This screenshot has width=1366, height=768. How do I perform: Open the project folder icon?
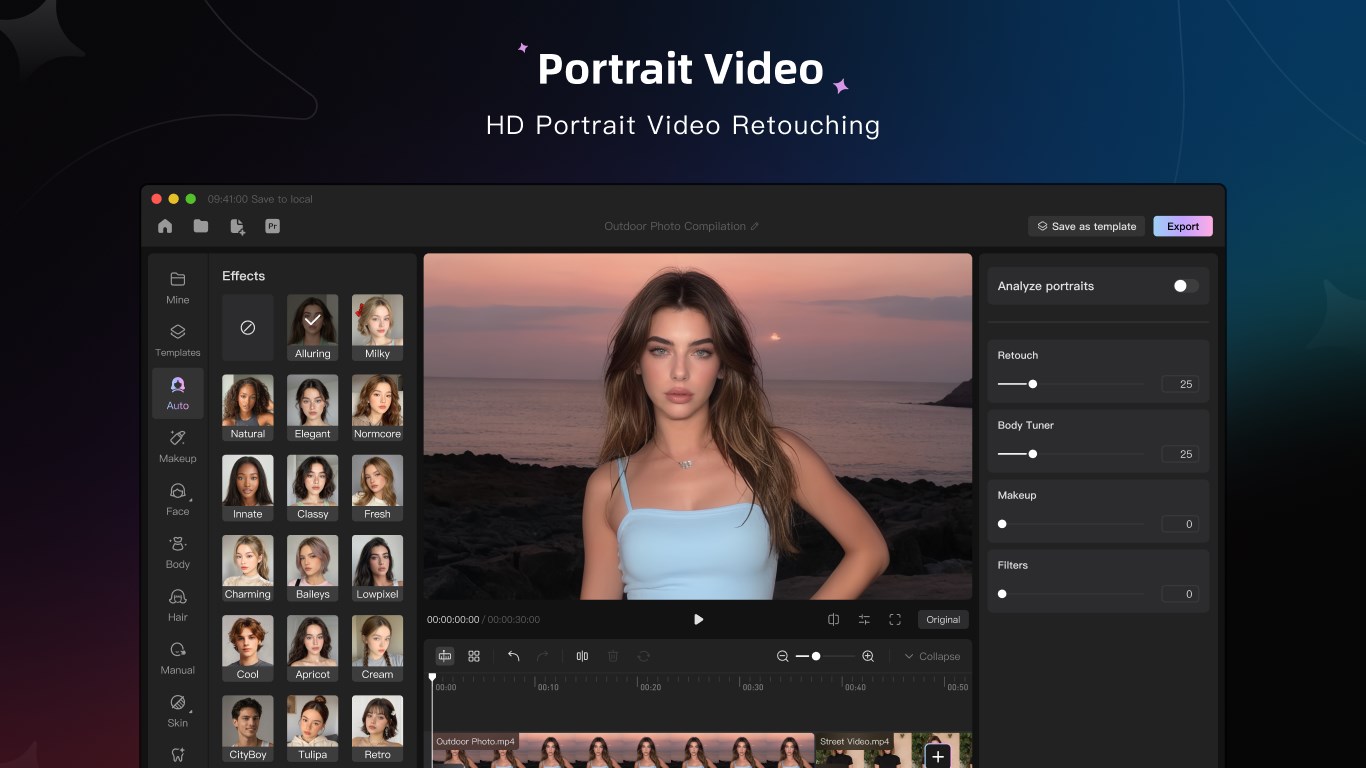(x=201, y=226)
